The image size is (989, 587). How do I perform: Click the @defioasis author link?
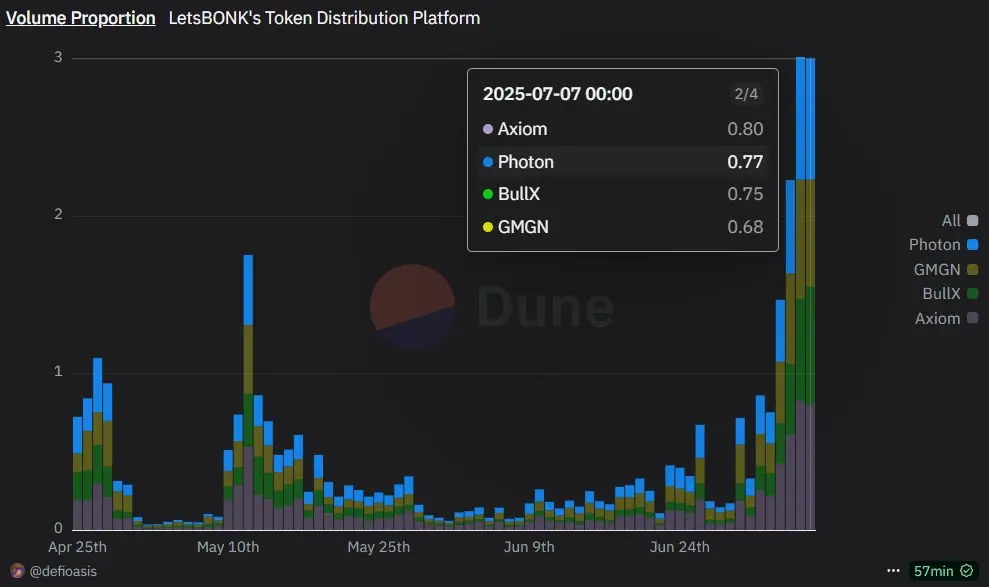[63, 571]
